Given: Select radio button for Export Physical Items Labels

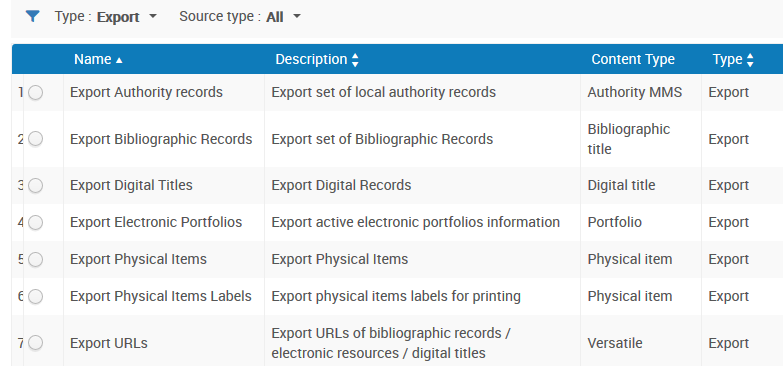Looking at the screenshot, I should [35, 296].
